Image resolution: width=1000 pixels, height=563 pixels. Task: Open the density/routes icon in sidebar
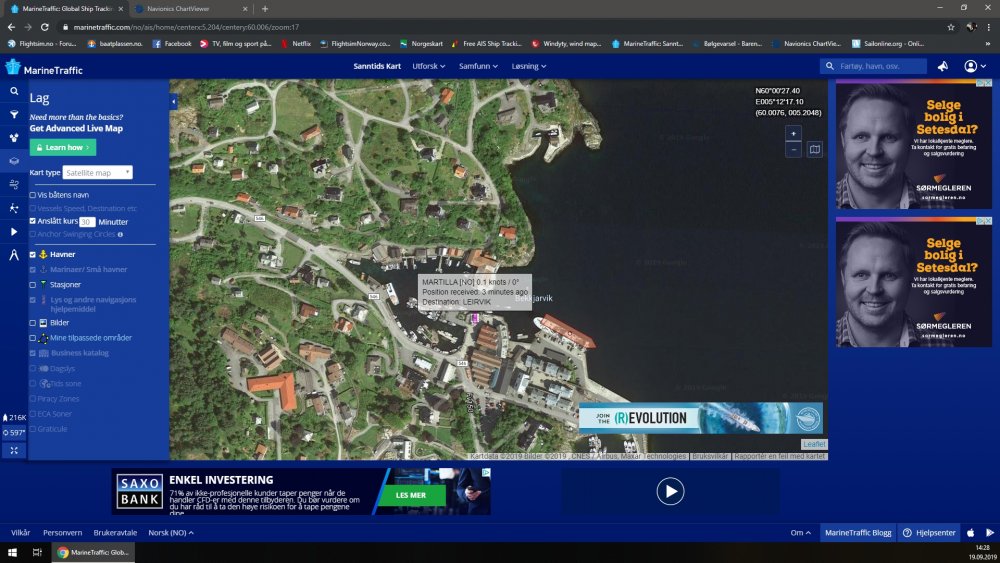[13, 208]
